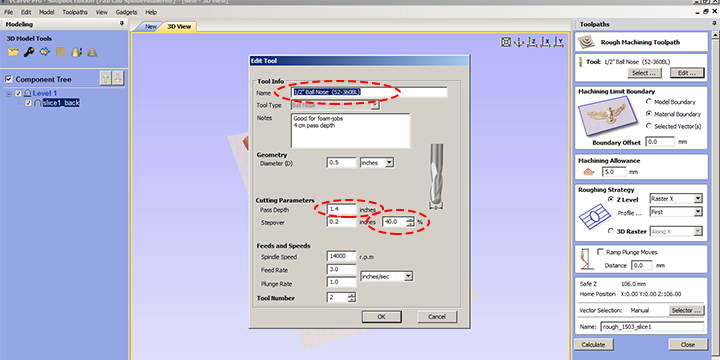Open the File menu
Image resolution: width=720 pixels, height=360 pixels.
(x=8, y=12)
